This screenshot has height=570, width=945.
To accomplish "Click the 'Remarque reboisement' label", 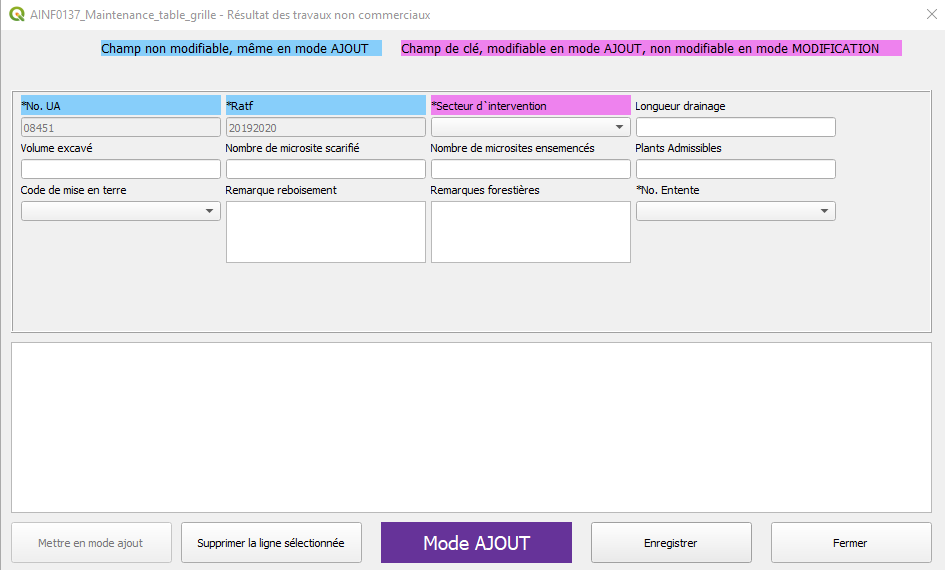I will (x=281, y=190).
